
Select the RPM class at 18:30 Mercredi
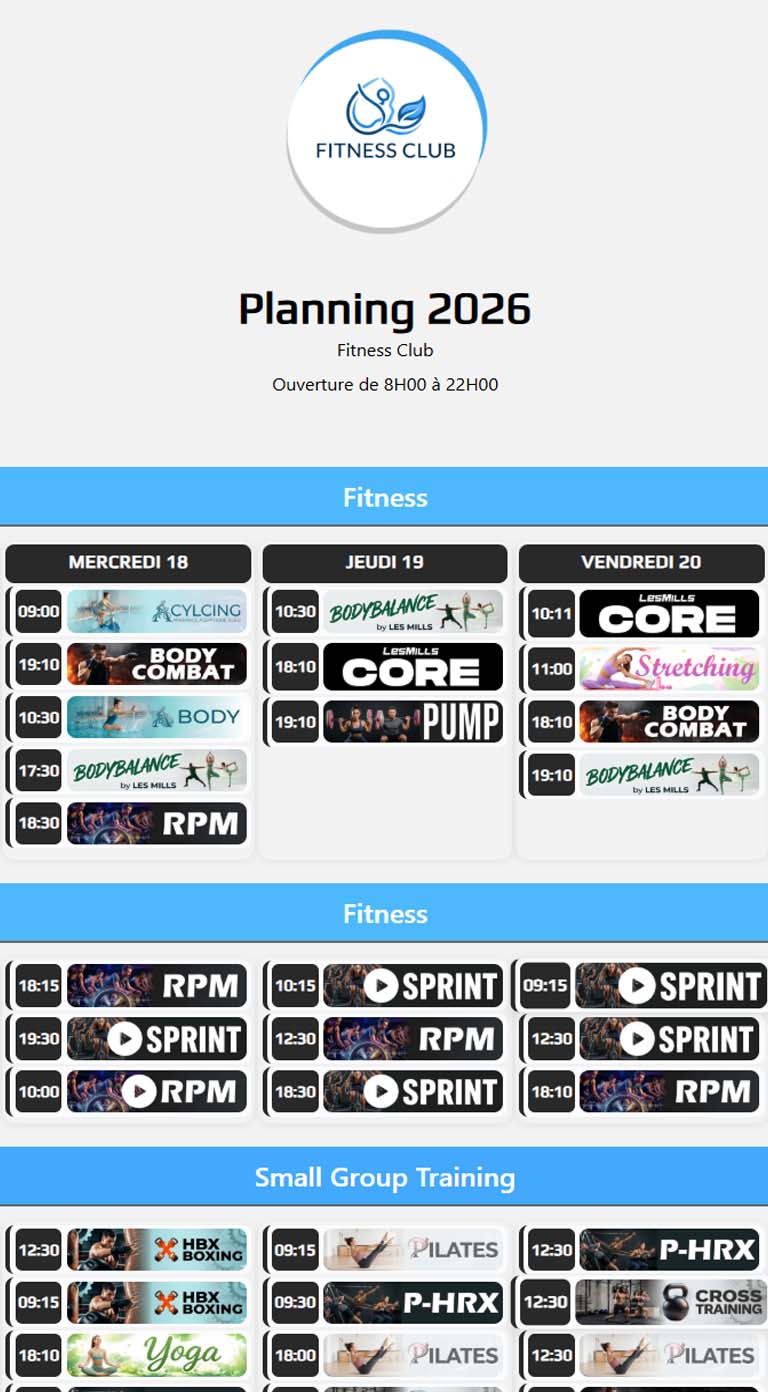point(156,824)
